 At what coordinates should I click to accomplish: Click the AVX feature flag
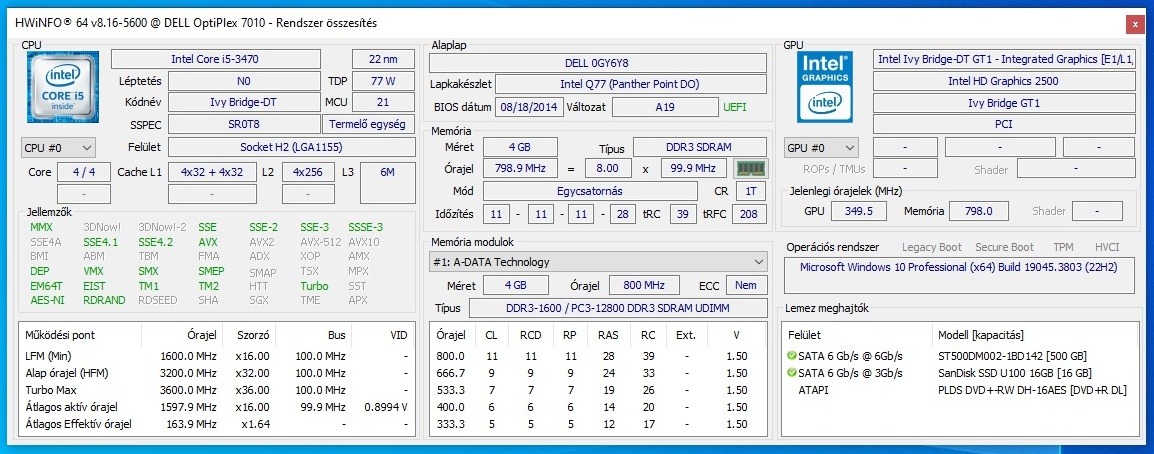208,242
